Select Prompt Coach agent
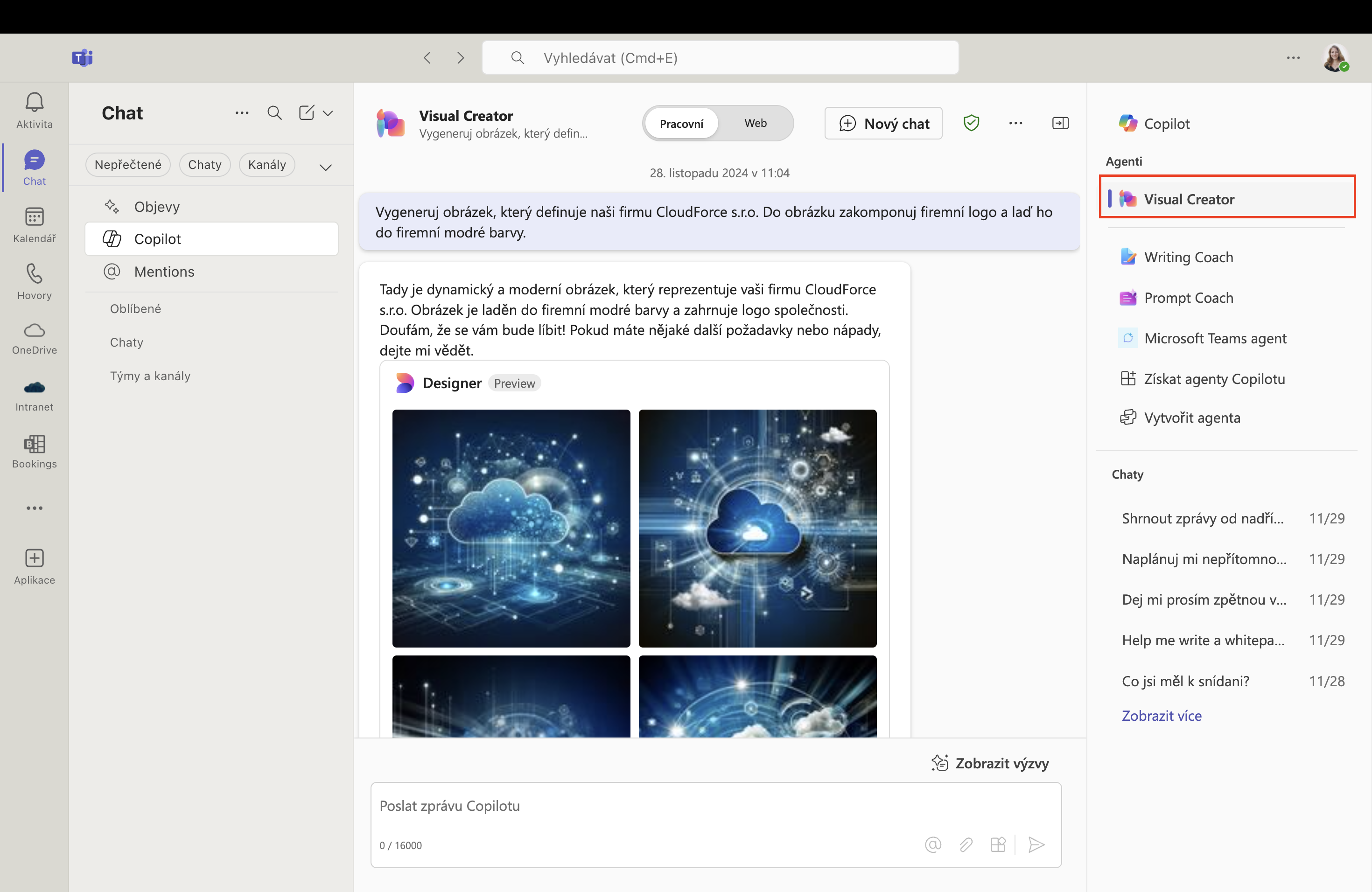1372x892 pixels. pos(1227,297)
